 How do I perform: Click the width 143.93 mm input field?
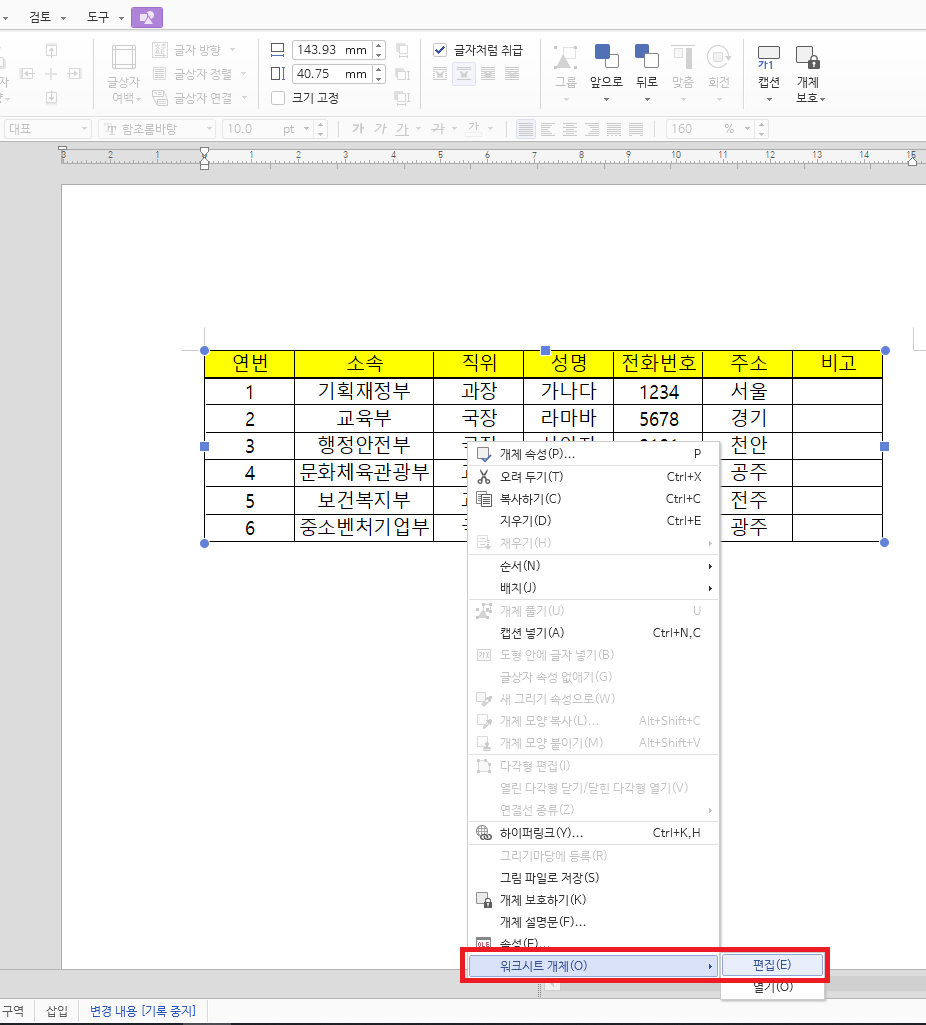click(x=332, y=50)
